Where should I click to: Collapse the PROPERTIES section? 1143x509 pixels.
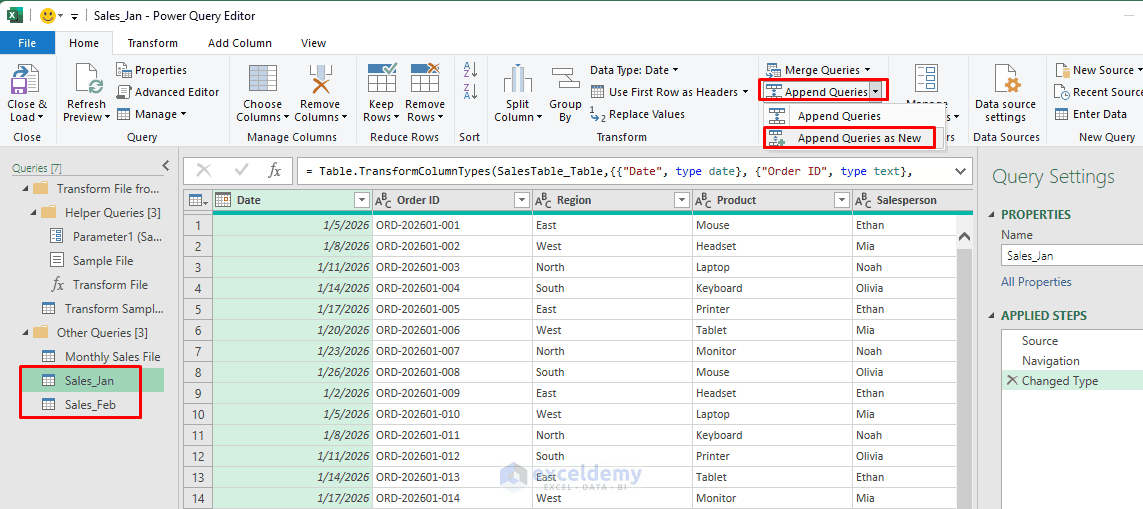(x=991, y=214)
